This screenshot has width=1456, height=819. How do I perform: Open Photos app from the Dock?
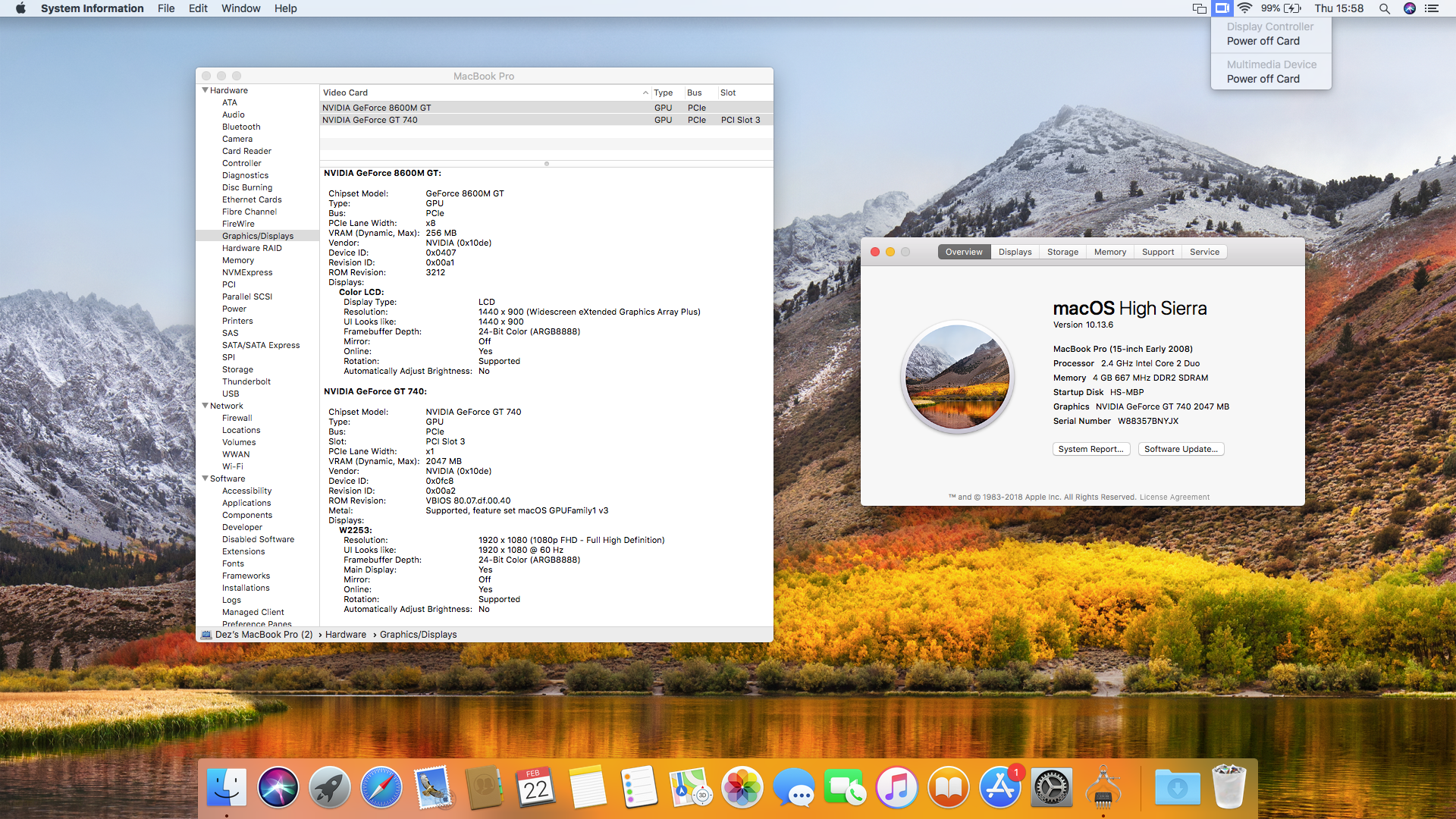[x=742, y=788]
